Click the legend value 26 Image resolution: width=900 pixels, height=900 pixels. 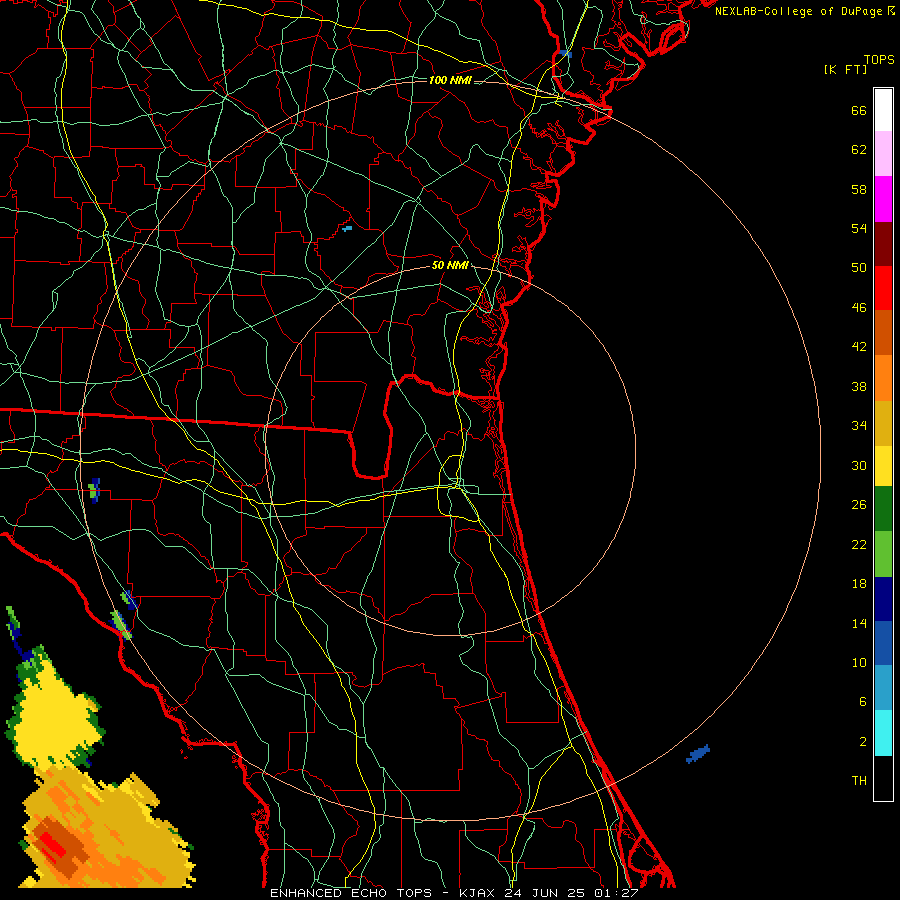point(859,505)
